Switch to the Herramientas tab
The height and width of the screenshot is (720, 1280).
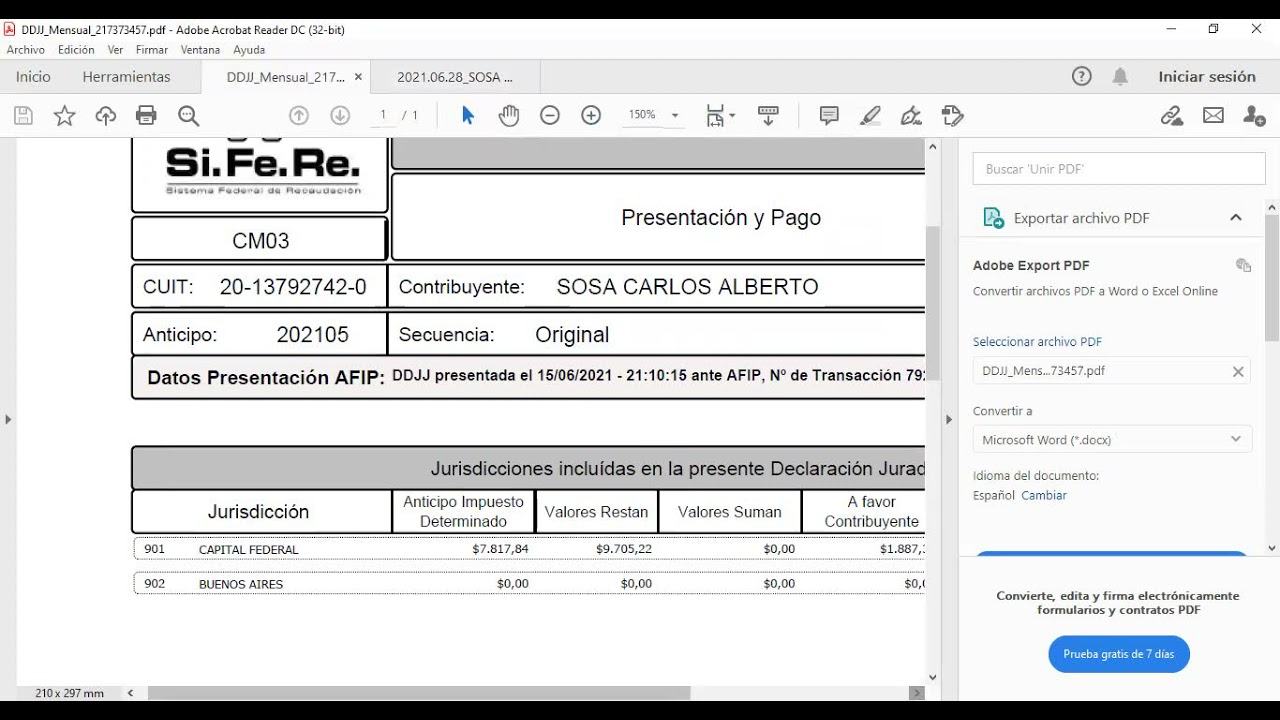coord(126,77)
